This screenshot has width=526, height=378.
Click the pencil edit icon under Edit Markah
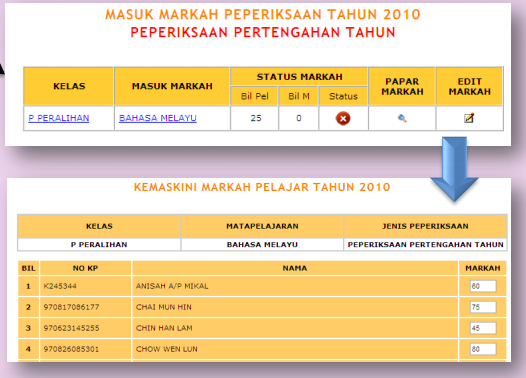tap(469, 118)
